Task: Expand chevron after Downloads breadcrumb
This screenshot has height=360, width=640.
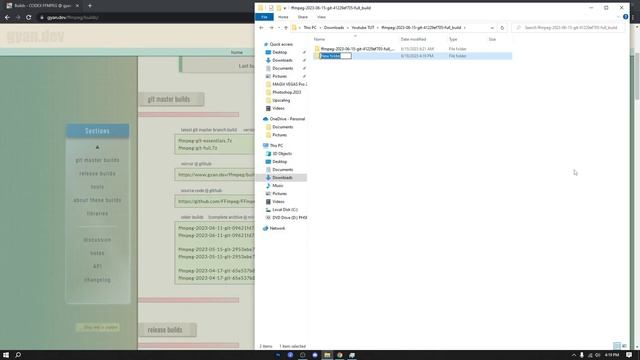Action: (348, 28)
